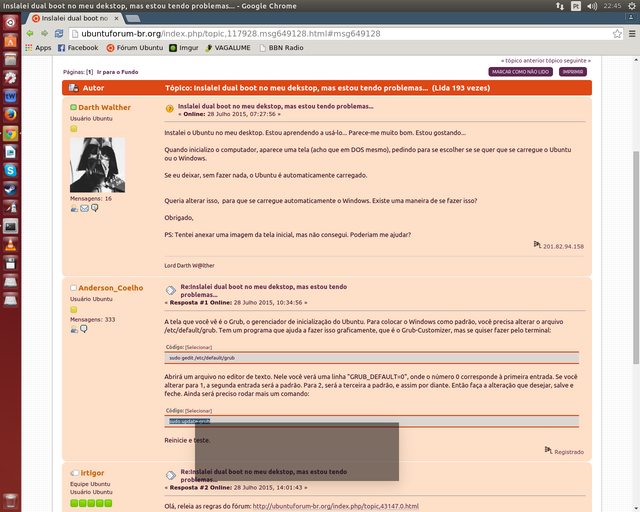Screen dimensions: 640x512
Task: Click Registrado link in Anderson's post
Action: 569,452
